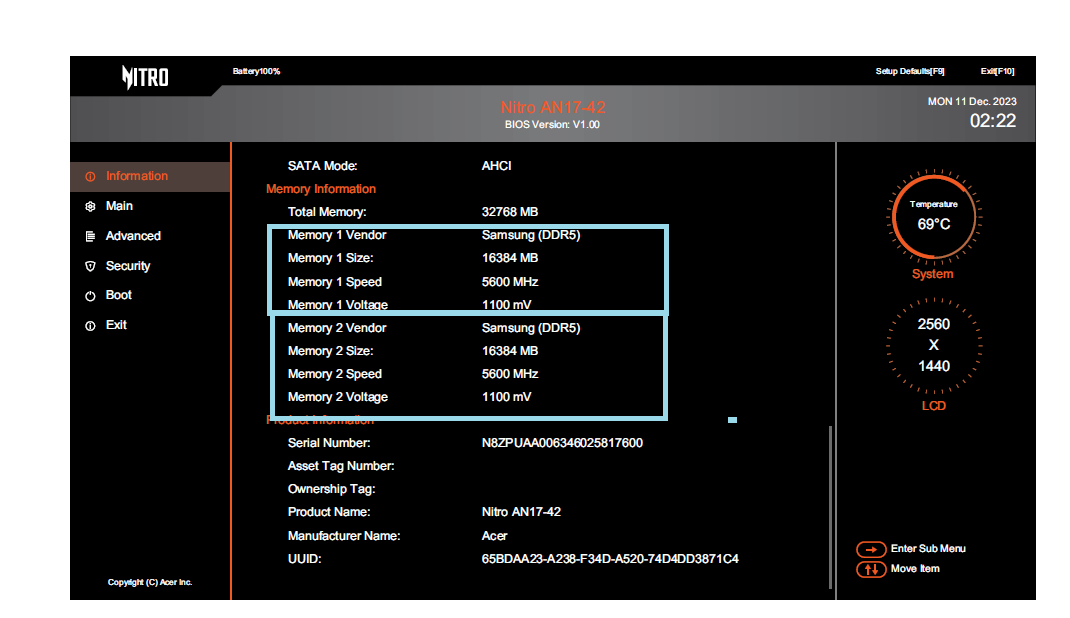This screenshot has height=618, width=1070.
Task: Click the UUID value 65BDAA23-A238...
Action: point(610,559)
